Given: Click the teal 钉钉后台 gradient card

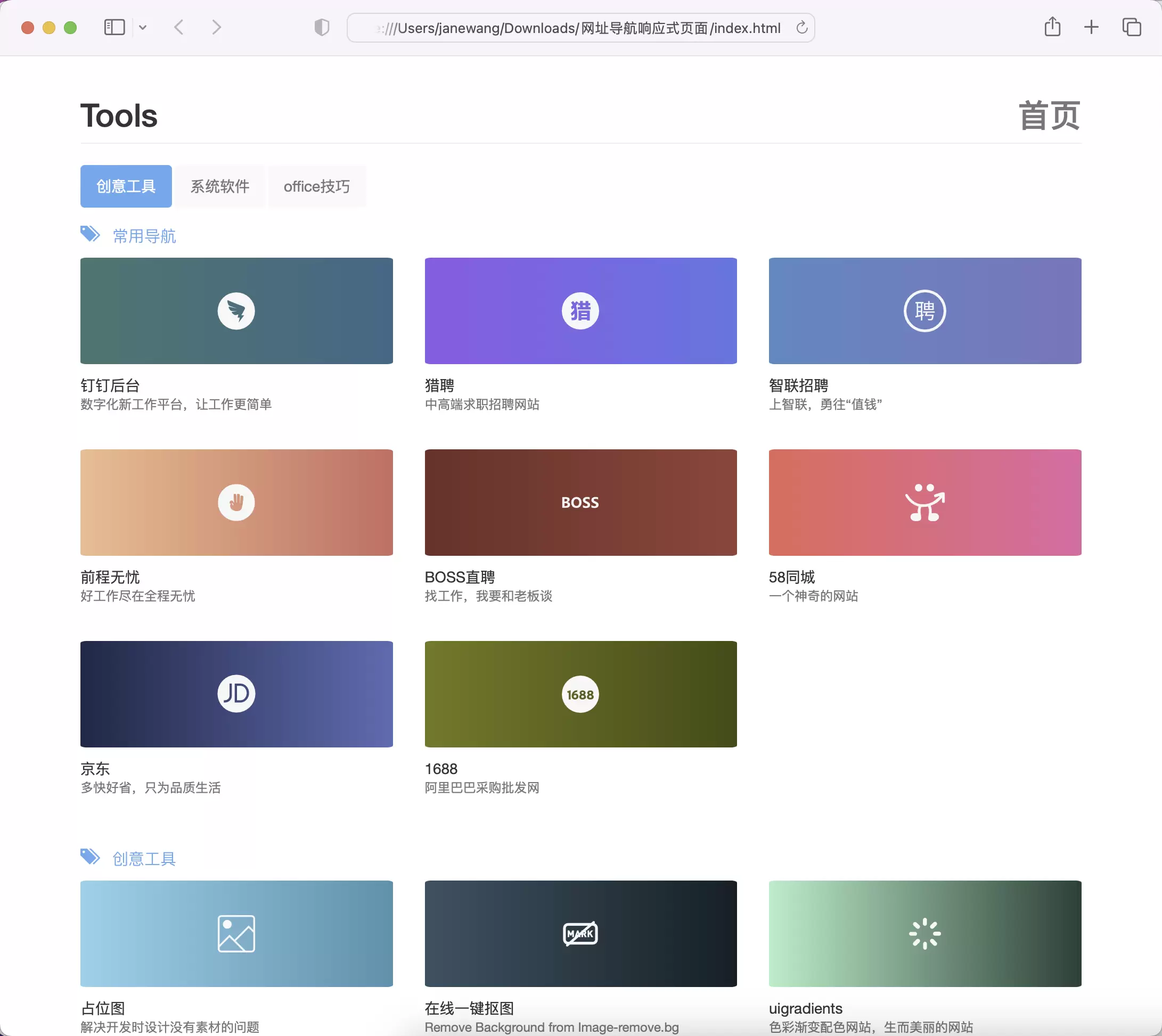Looking at the screenshot, I should pyautogui.click(x=236, y=311).
